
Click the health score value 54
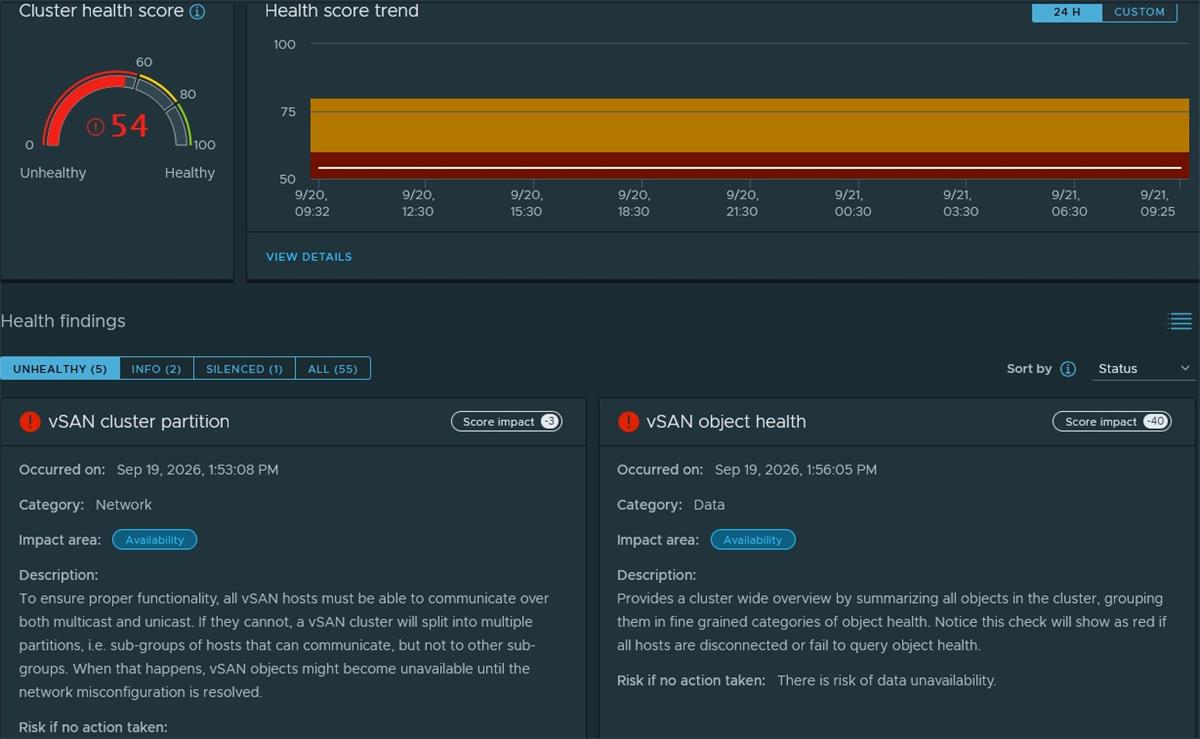(129, 127)
